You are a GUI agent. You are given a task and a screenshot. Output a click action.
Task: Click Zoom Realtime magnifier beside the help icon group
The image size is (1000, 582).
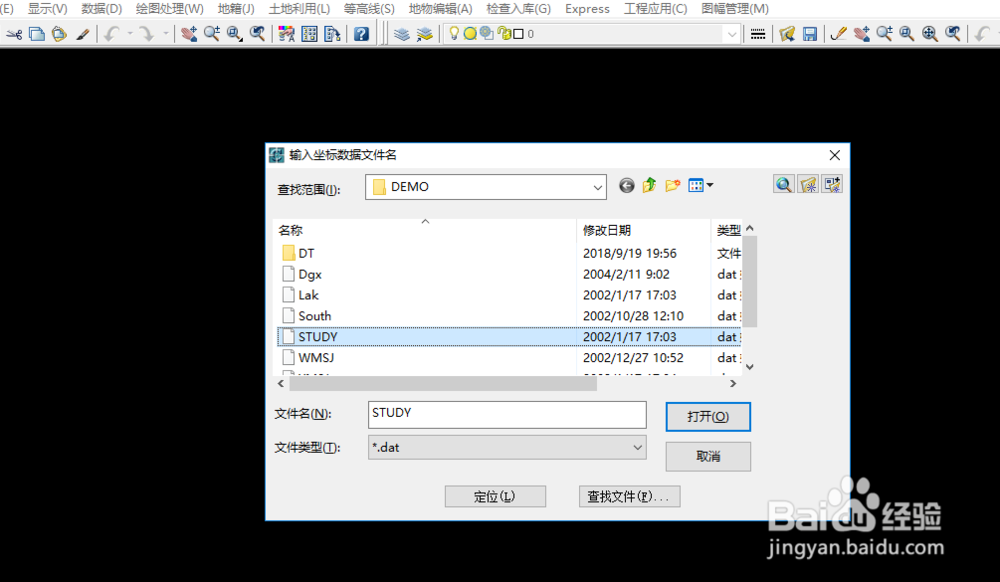coord(212,34)
